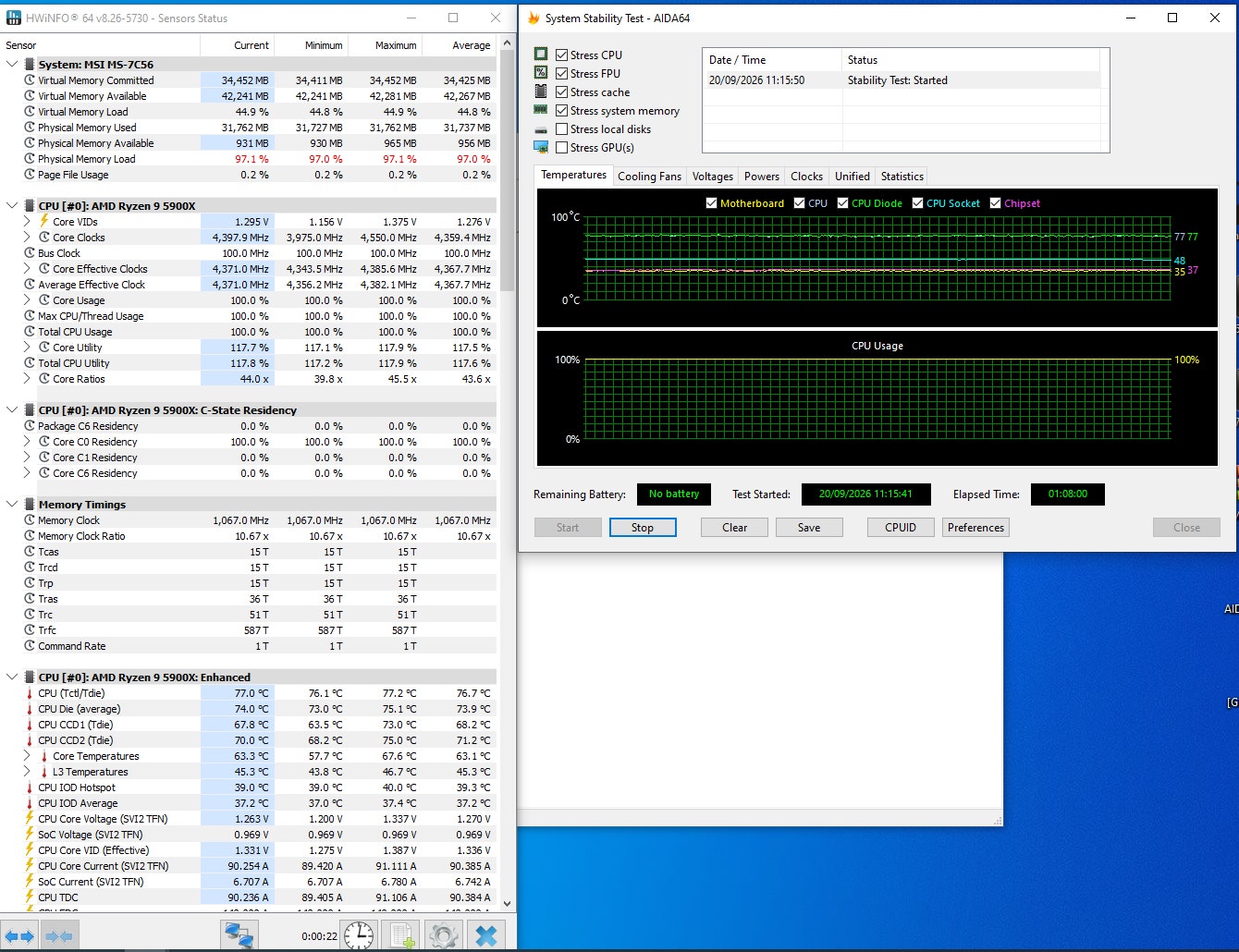Enable the Stress GPU(s) checkbox
The height and width of the screenshot is (952, 1239).
pyautogui.click(x=561, y=147)
